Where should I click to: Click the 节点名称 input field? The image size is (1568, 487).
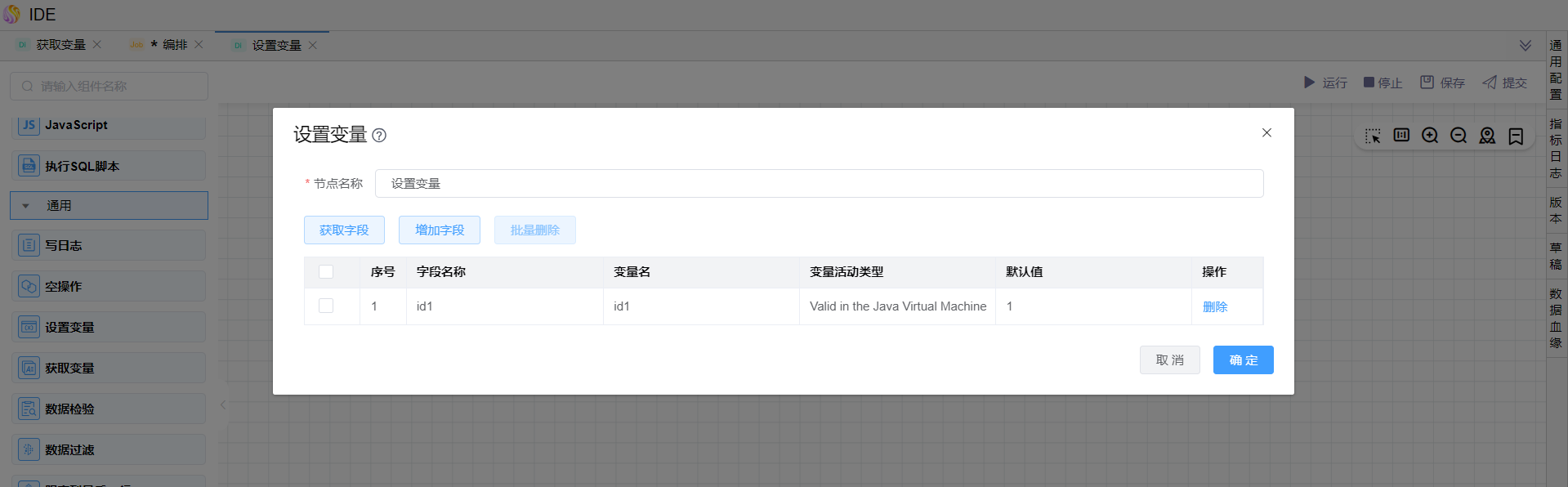(x=819, y=184)
